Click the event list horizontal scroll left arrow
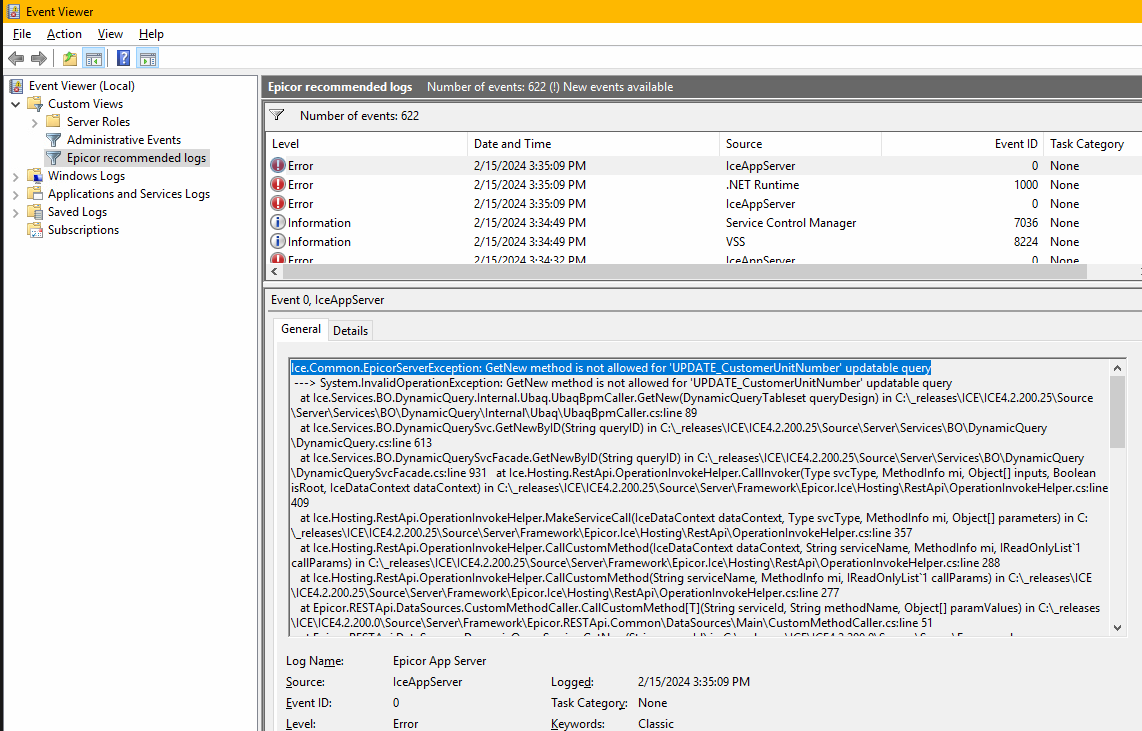 (274, 272)
